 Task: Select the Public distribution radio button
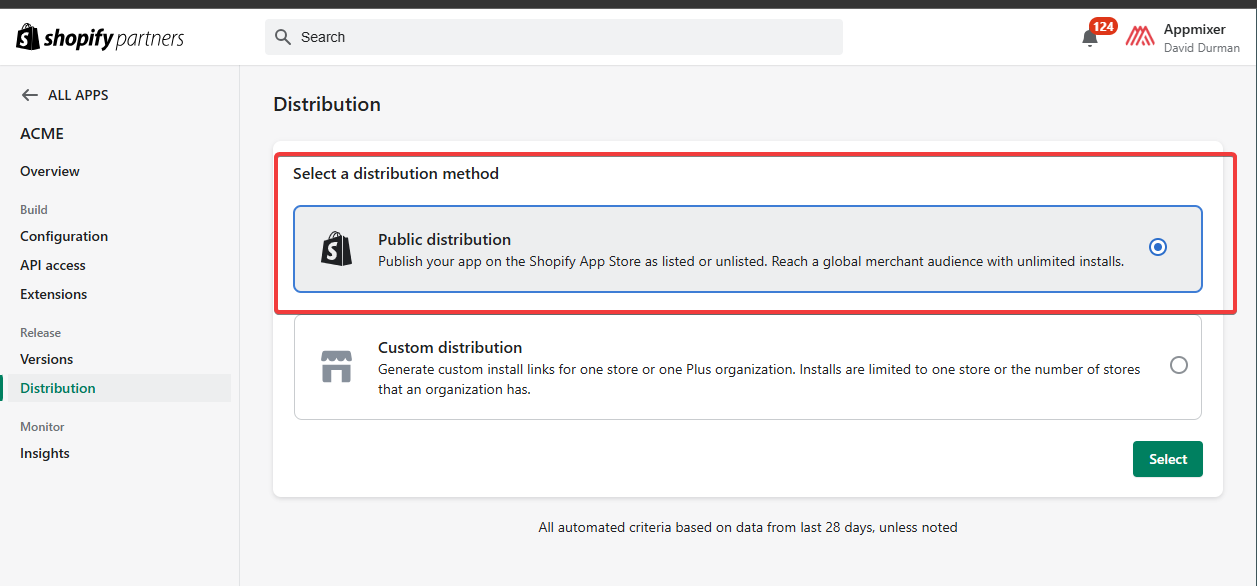coord(1158,247)
